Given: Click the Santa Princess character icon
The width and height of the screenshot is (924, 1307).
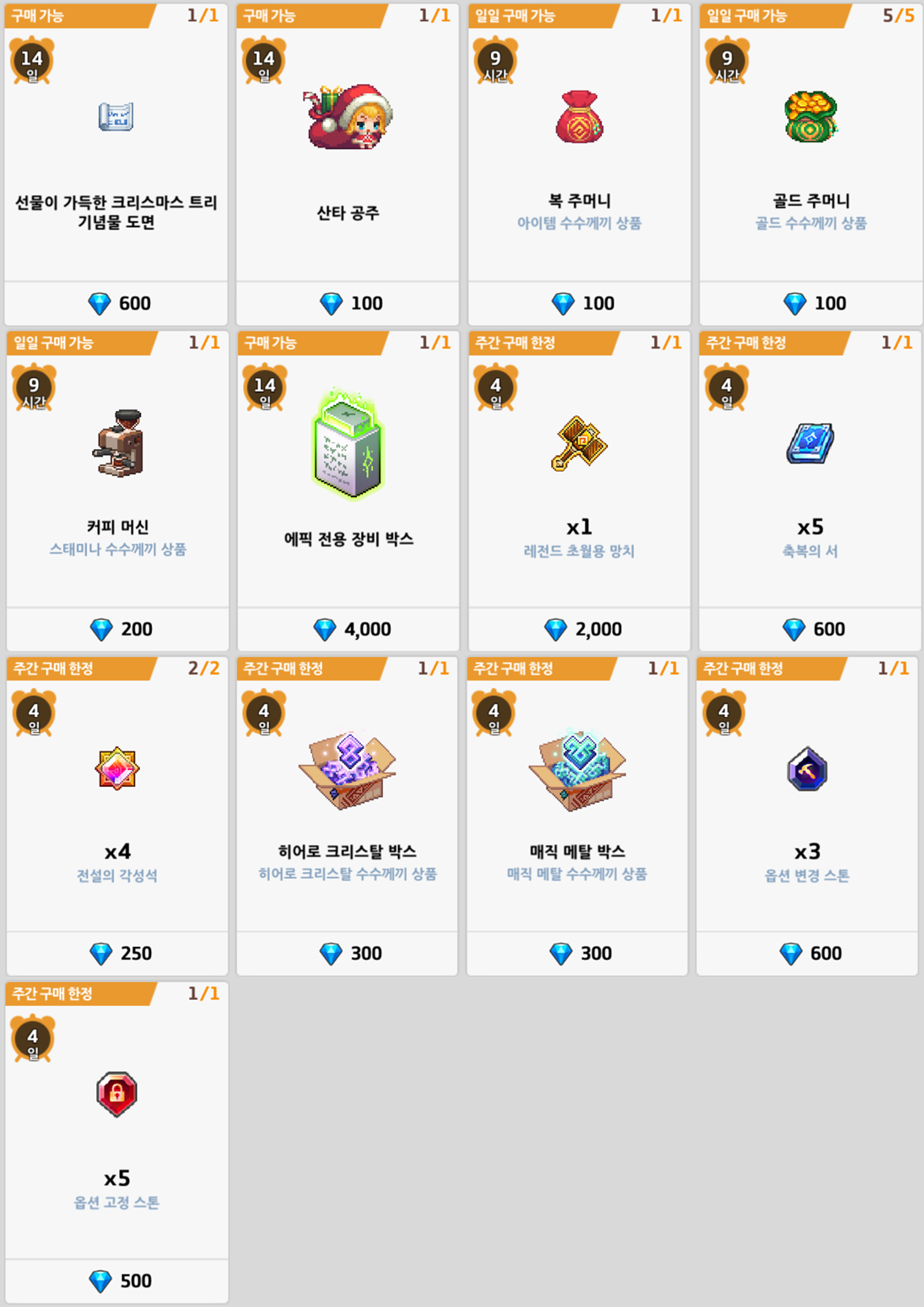Looking at the screenshot, I should (x=348, y=117).
